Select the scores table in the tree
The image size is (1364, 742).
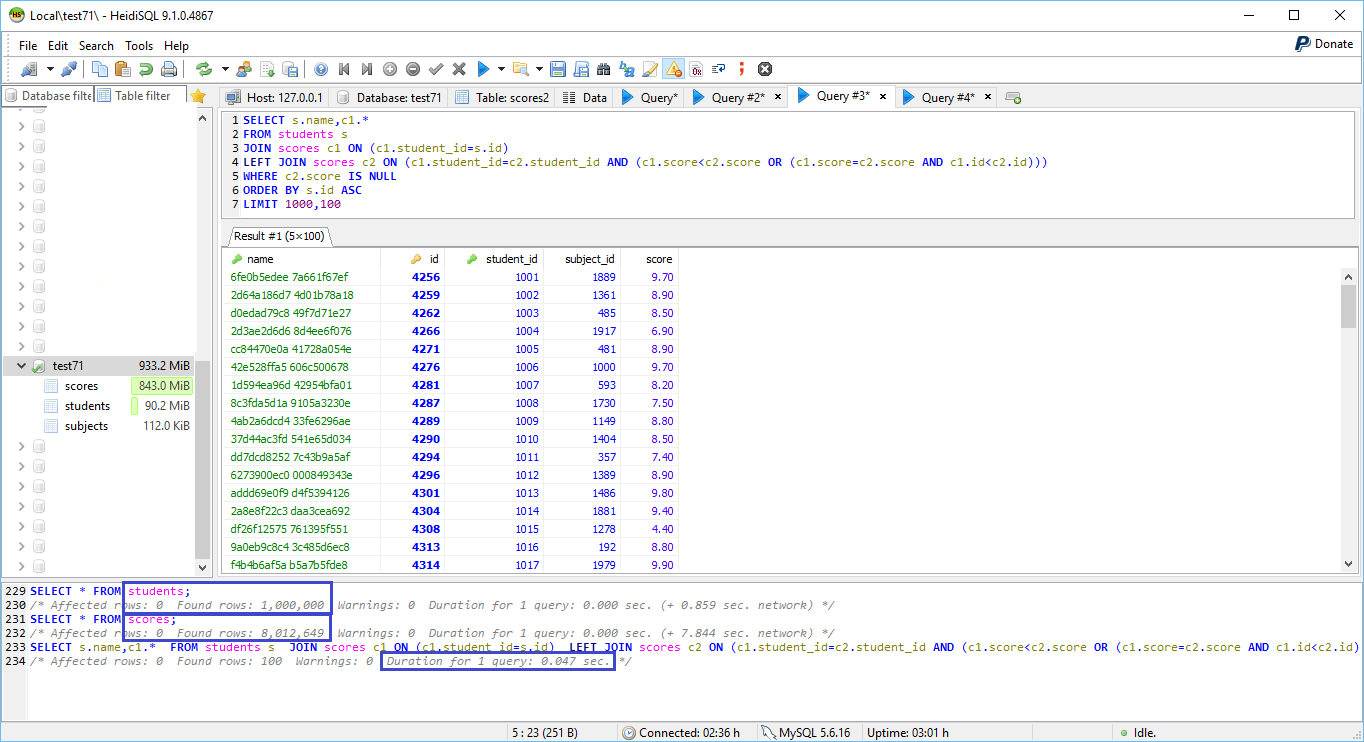point(81,386)
